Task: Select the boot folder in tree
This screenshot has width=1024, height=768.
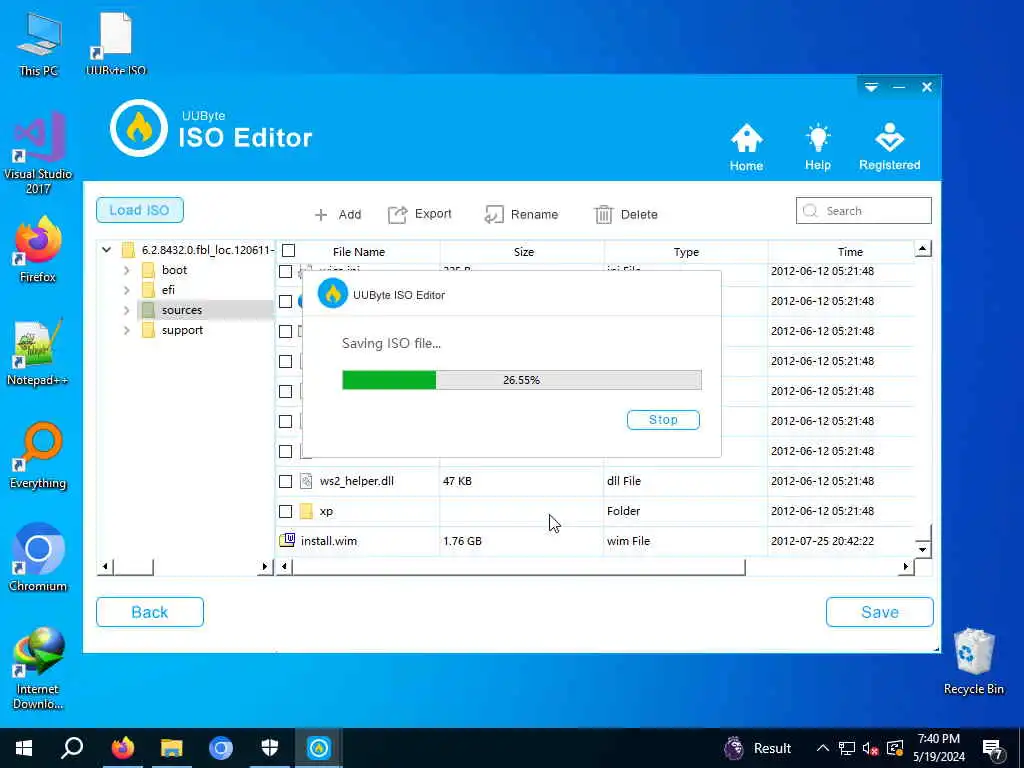Action: pyautogui.click(x=174, y=270)
